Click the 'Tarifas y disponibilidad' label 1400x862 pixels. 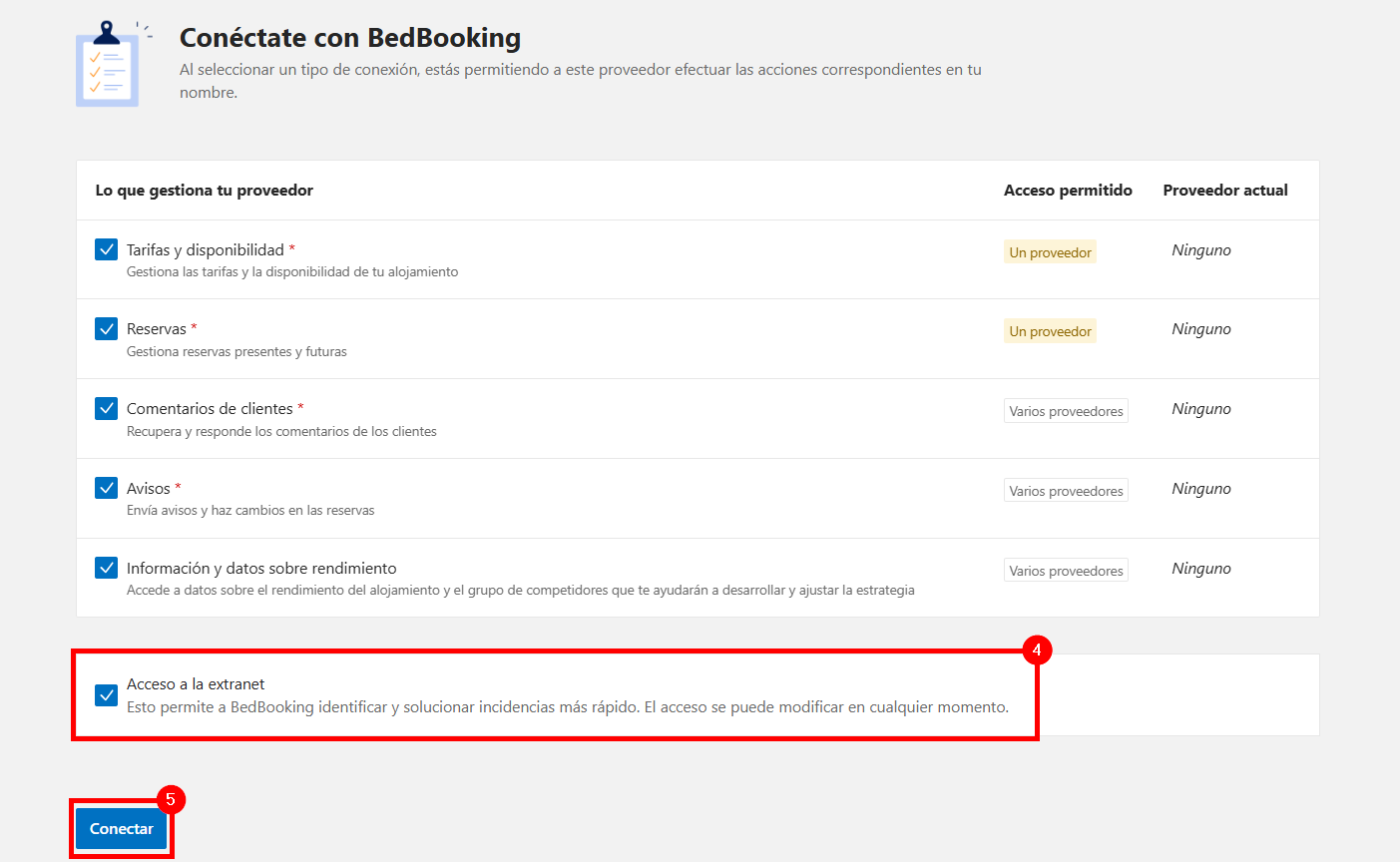206,249
